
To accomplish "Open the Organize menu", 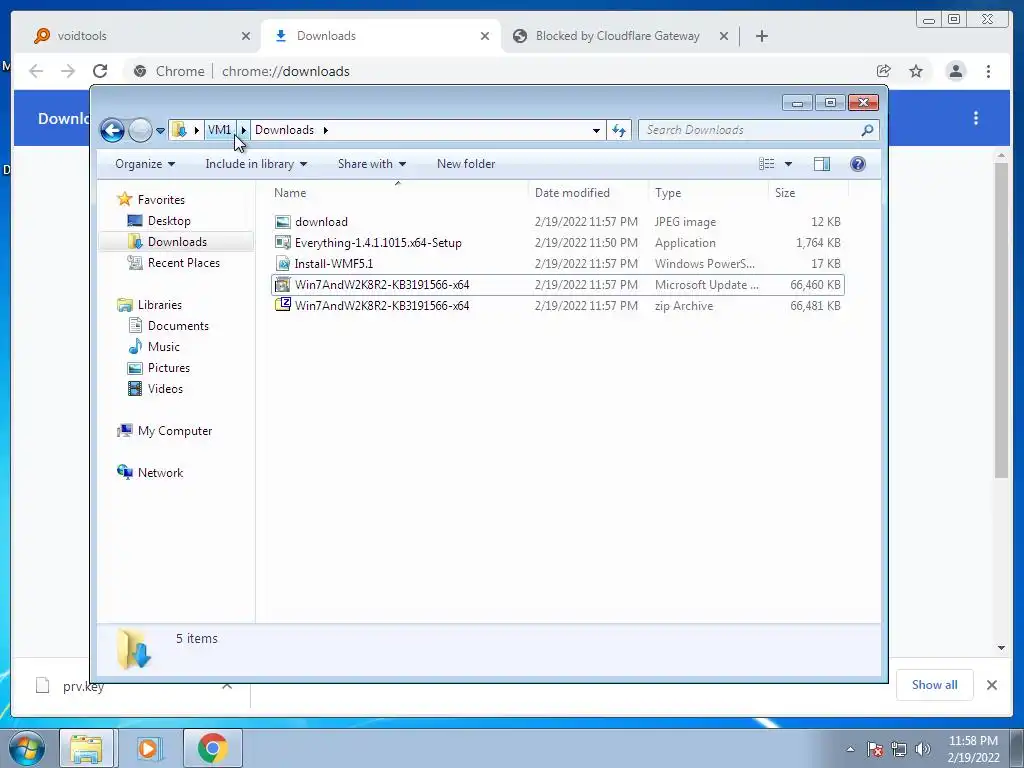I will point(145,164).
